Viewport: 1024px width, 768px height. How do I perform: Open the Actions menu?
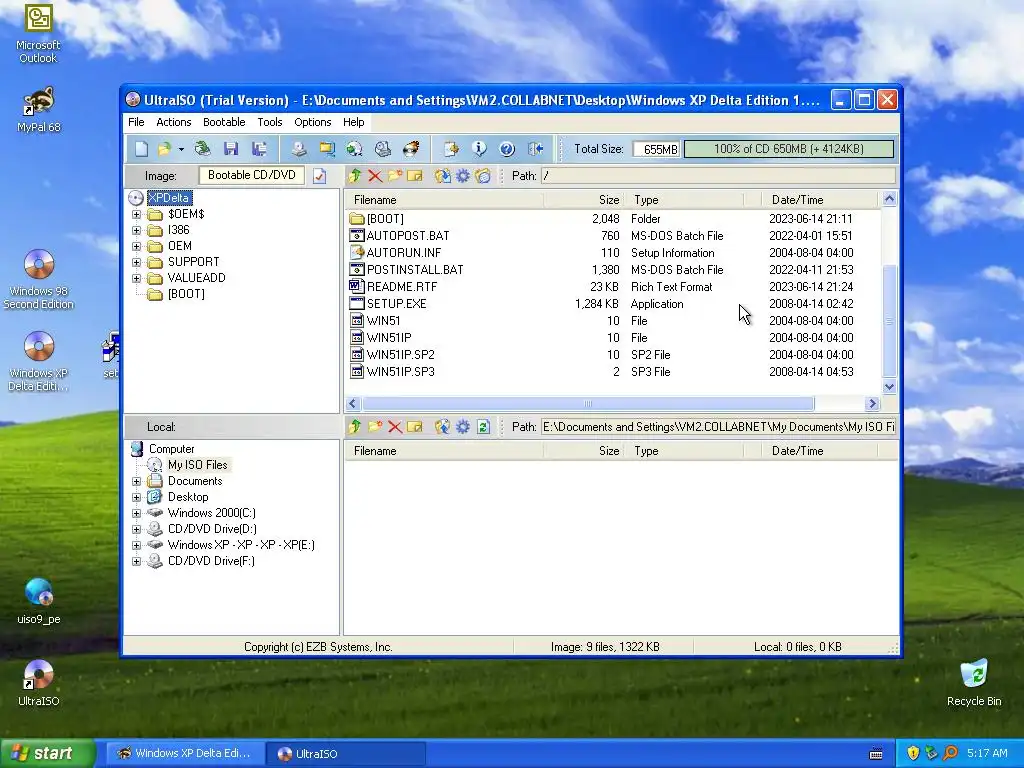pos(174,122)
